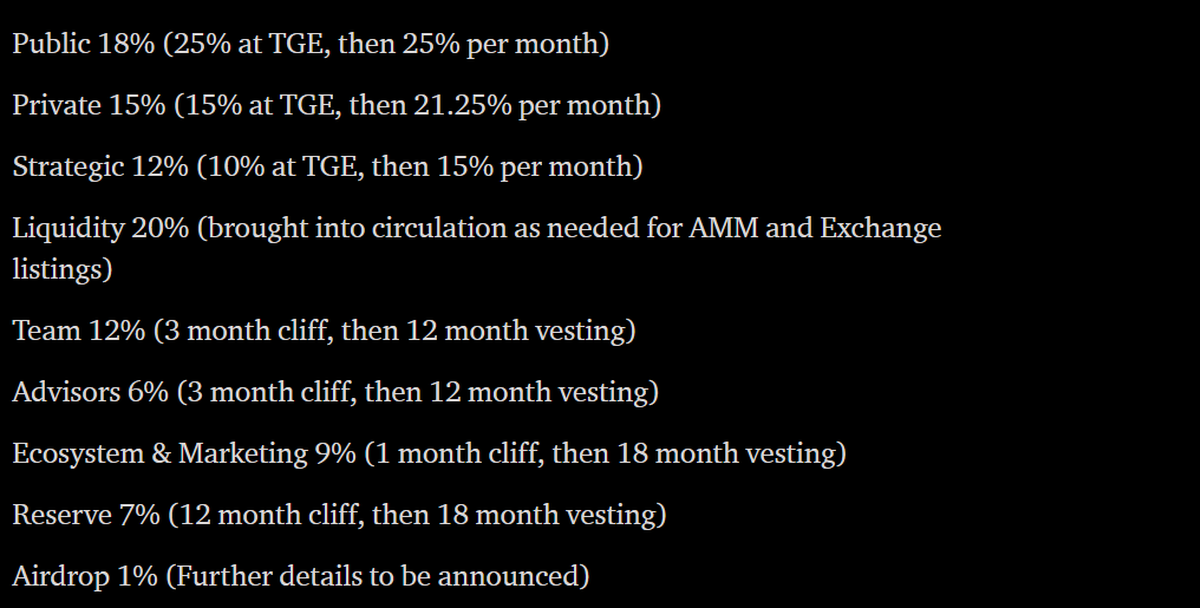
Task: Click "15% per month" in the Strategic line
Action: pyautogui.click(x=536, y=166)
